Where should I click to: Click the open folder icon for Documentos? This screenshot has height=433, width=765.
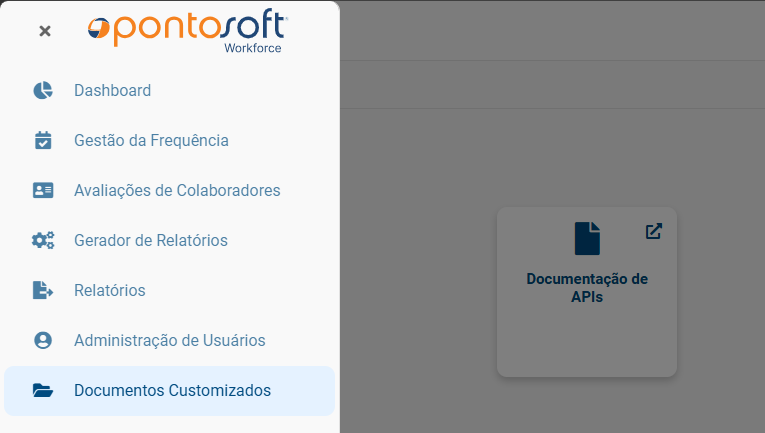[x=43, y=390]
